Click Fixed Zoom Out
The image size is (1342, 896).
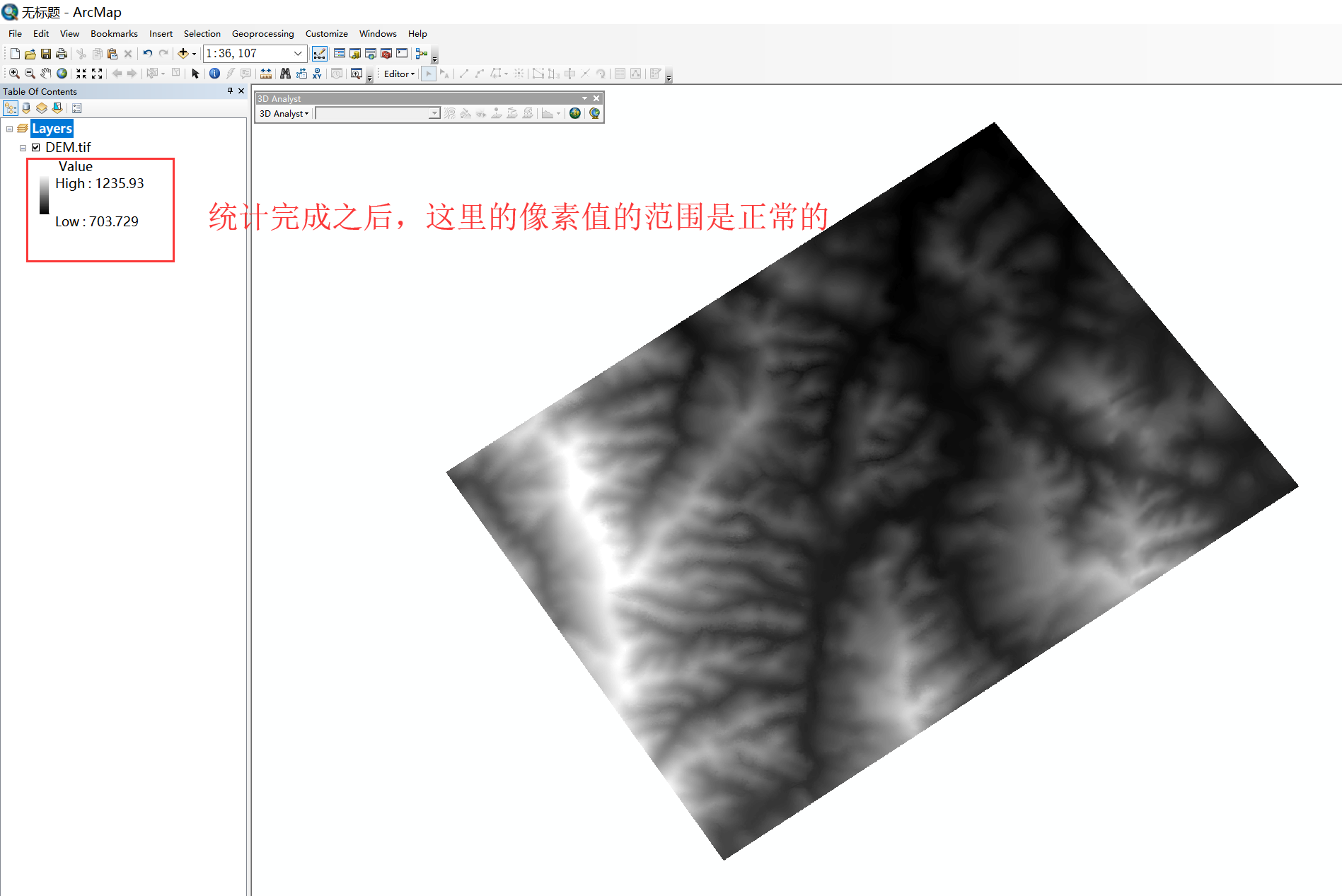(97, 74)
